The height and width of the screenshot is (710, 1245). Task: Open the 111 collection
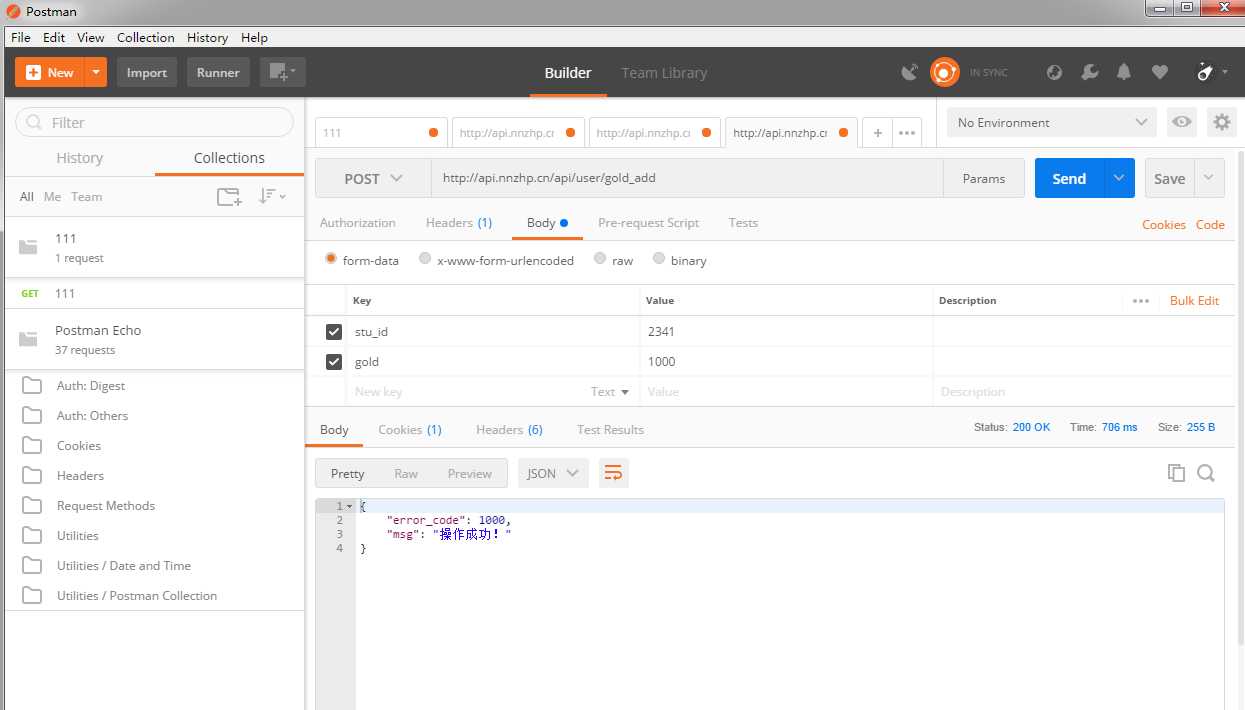(155, 247)
